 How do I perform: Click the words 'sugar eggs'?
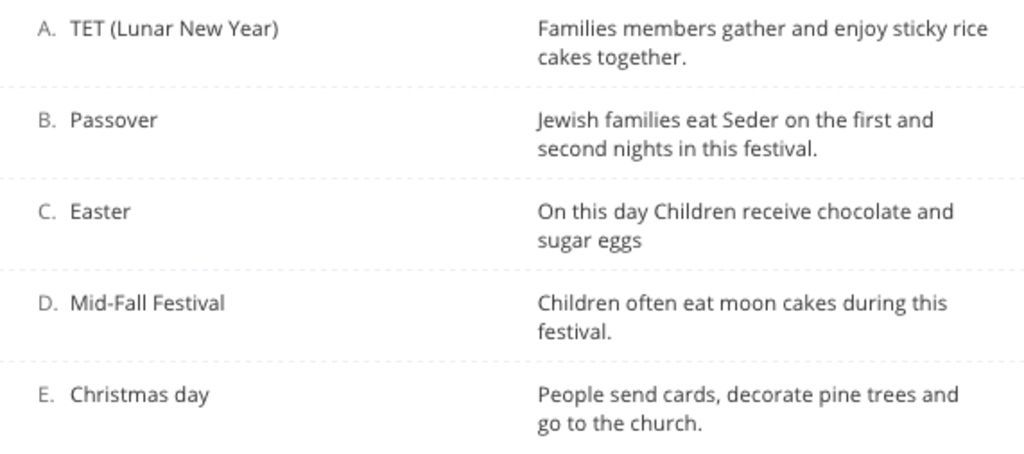click(590, 241)
